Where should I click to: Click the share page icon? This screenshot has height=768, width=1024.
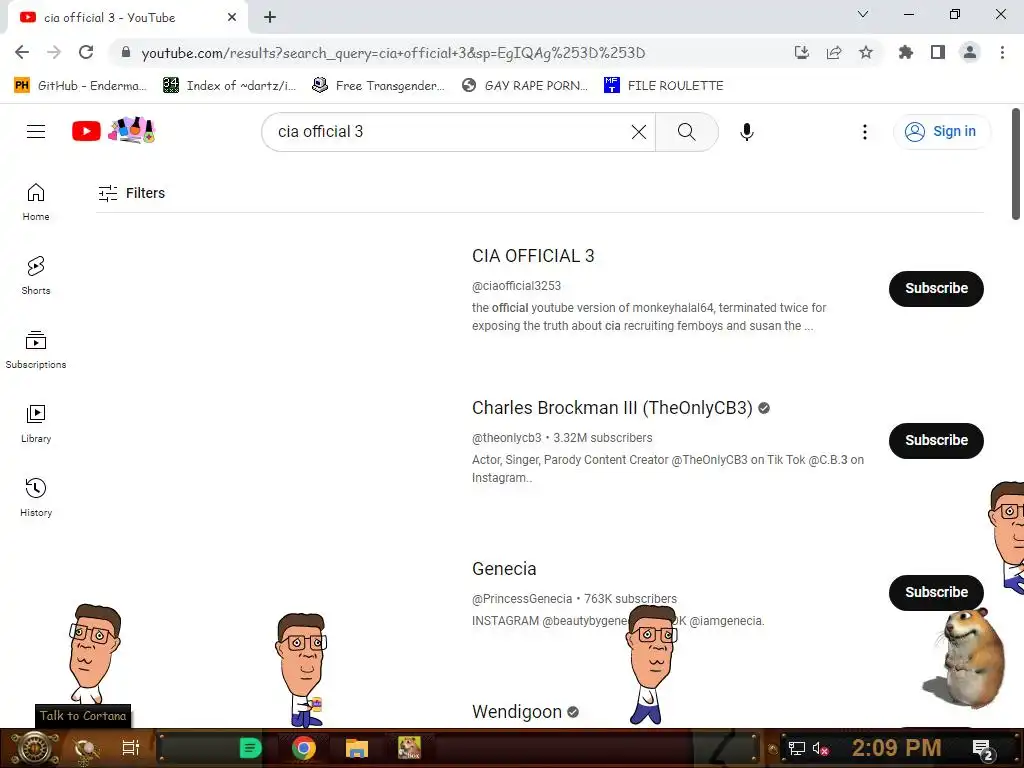[834, 52]
